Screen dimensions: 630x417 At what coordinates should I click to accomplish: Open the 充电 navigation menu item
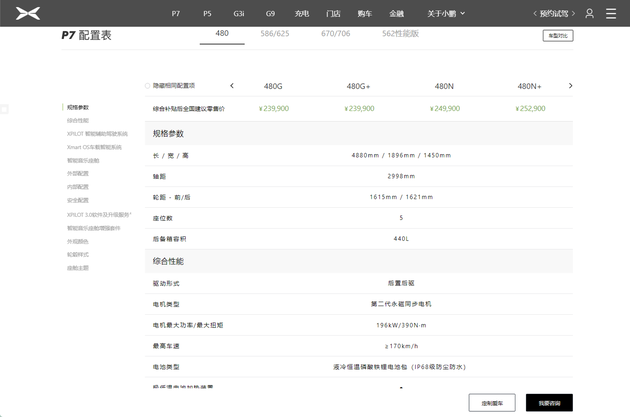tap(302, 14)
